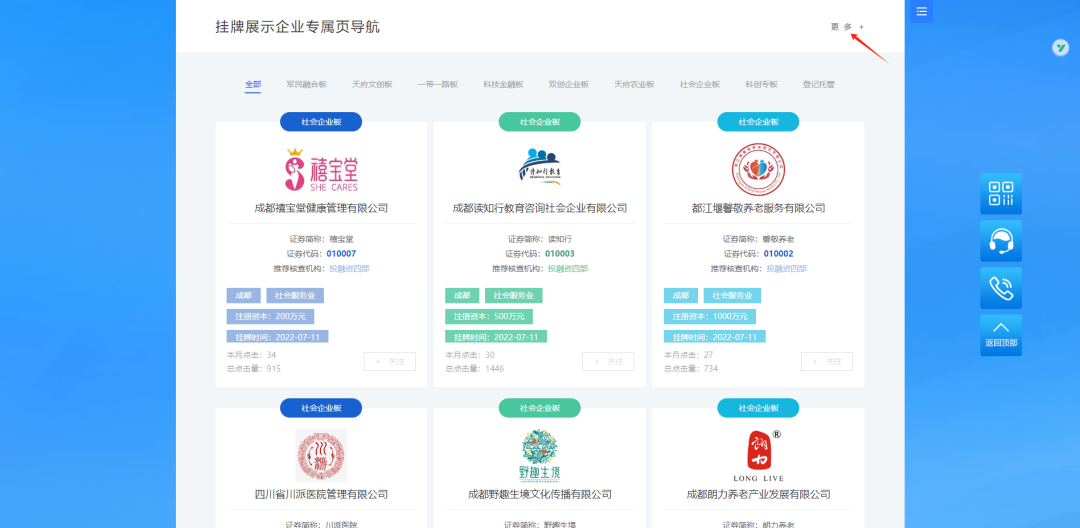
Task: Click 更多 + link in header
Action: 847,27
